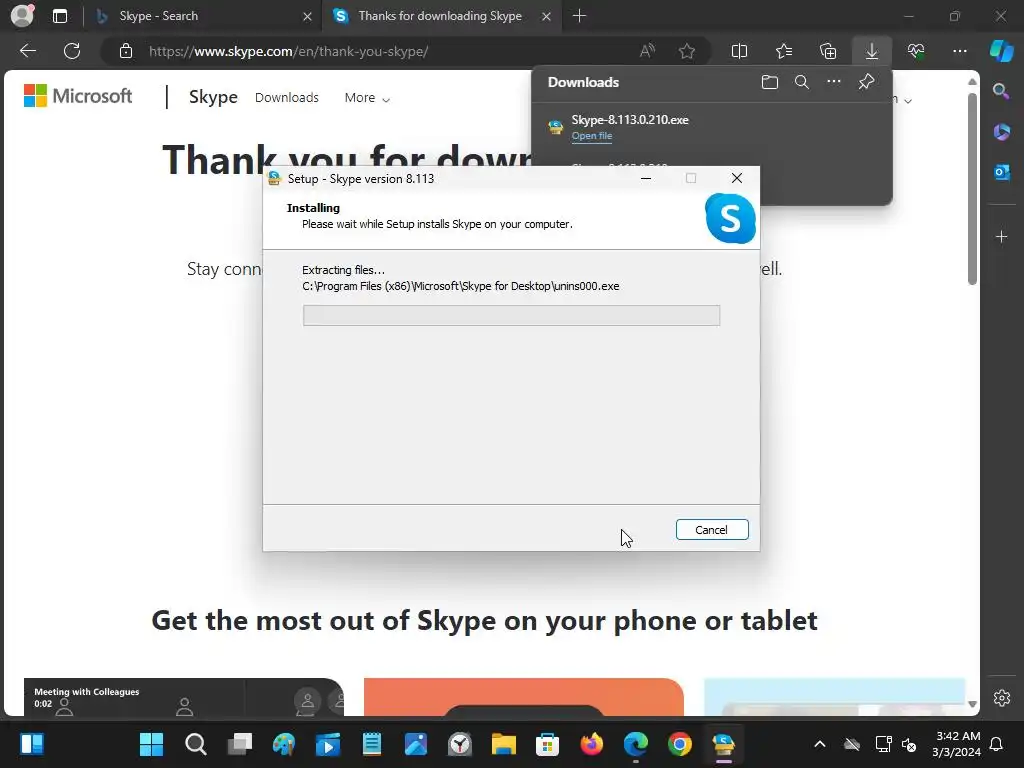Add a sidebar app with plus icon
Image resolution: width=1024 pixels, height=768 pixels.
1001,236
